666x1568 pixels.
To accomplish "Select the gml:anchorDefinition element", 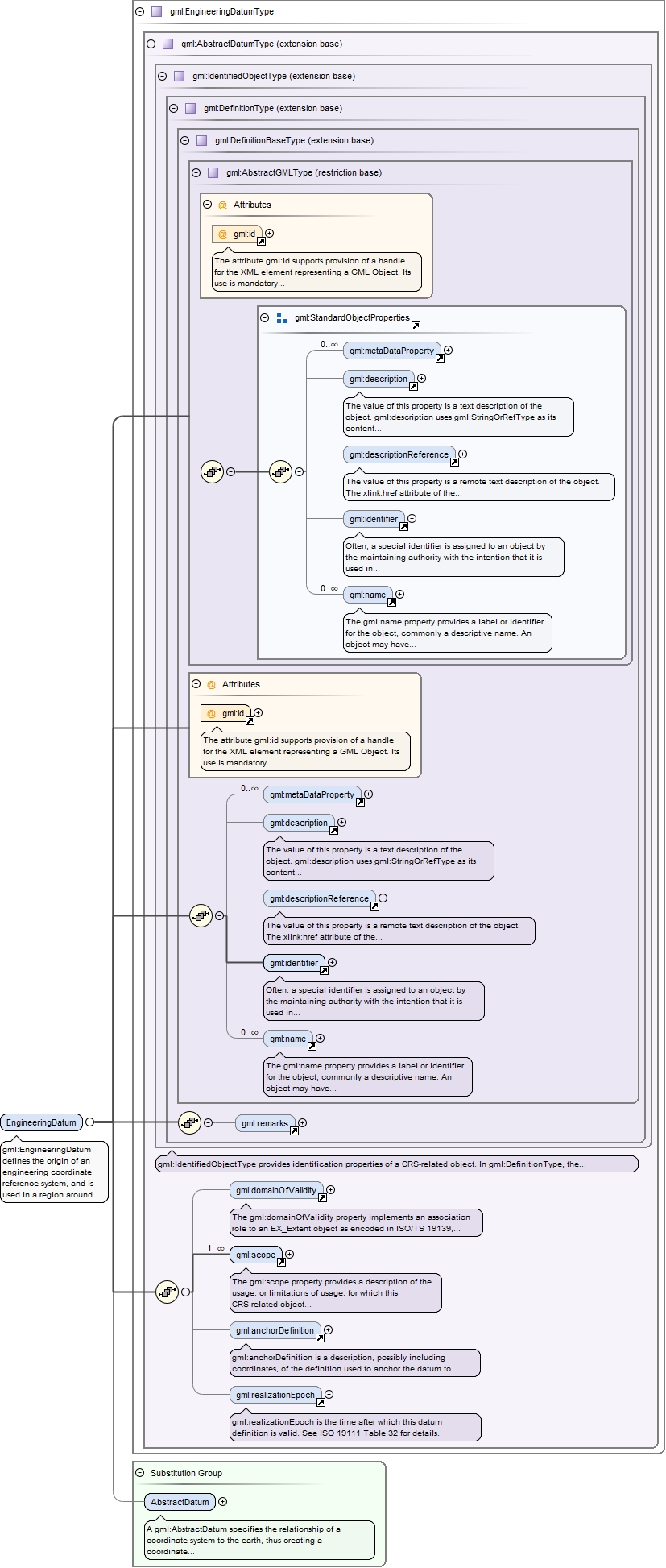I will (x=275, y=1330).
